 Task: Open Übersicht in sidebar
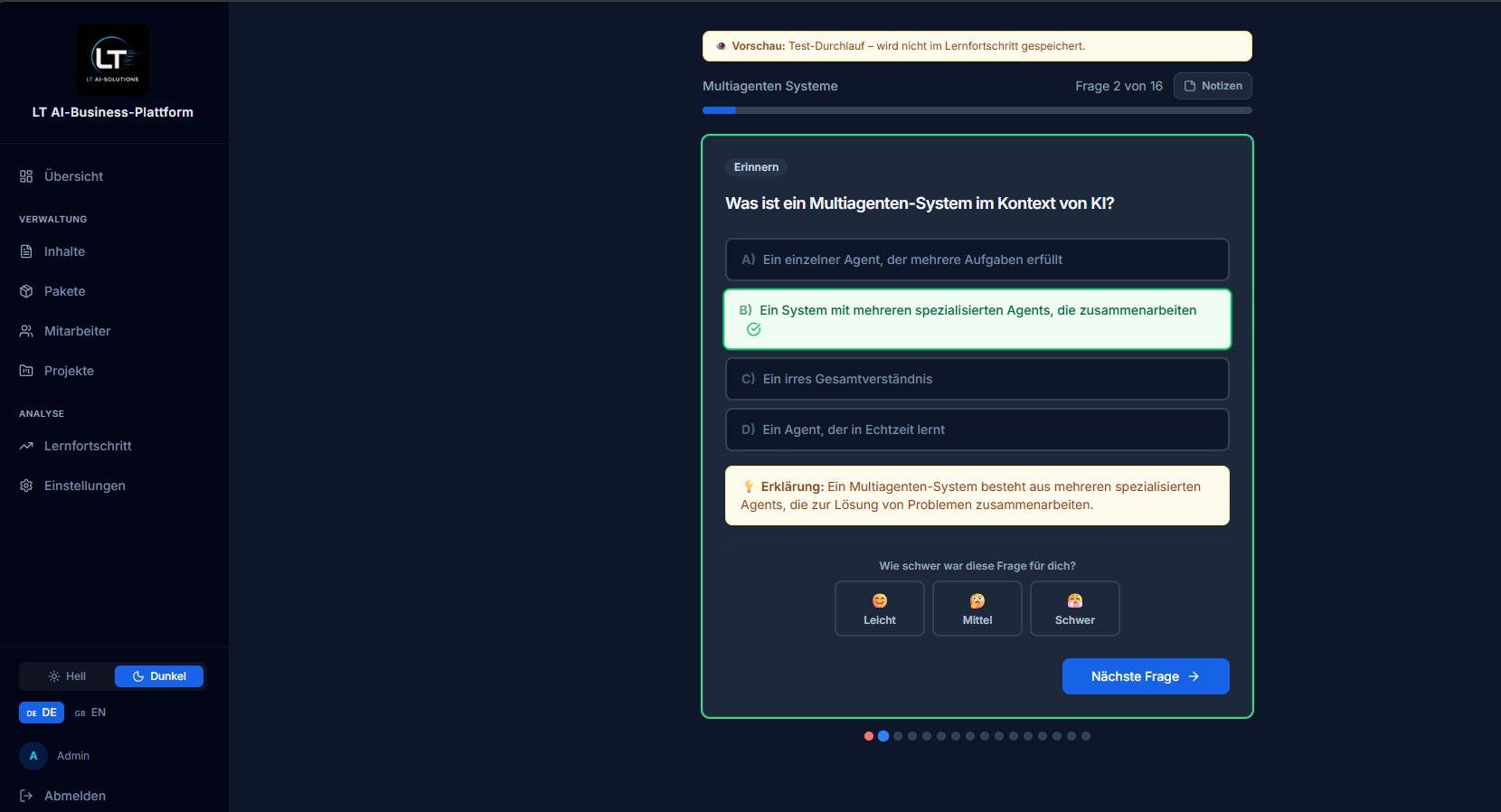click(114, 176)
